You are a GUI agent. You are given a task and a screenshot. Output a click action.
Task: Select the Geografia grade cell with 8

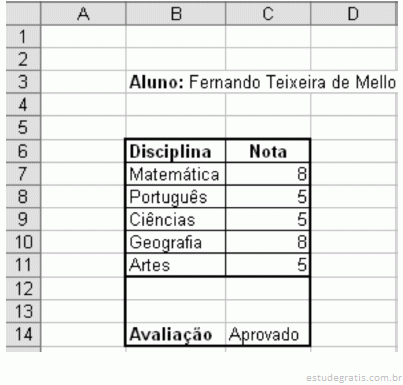click(268, 242)
